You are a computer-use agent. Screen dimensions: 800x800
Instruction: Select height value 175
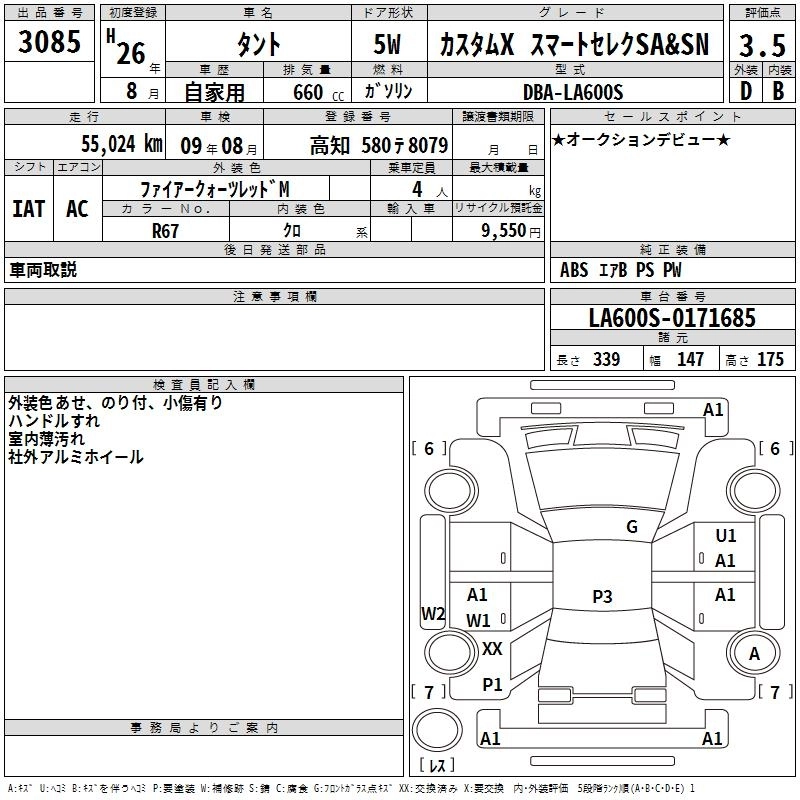[x=770, y=360]
